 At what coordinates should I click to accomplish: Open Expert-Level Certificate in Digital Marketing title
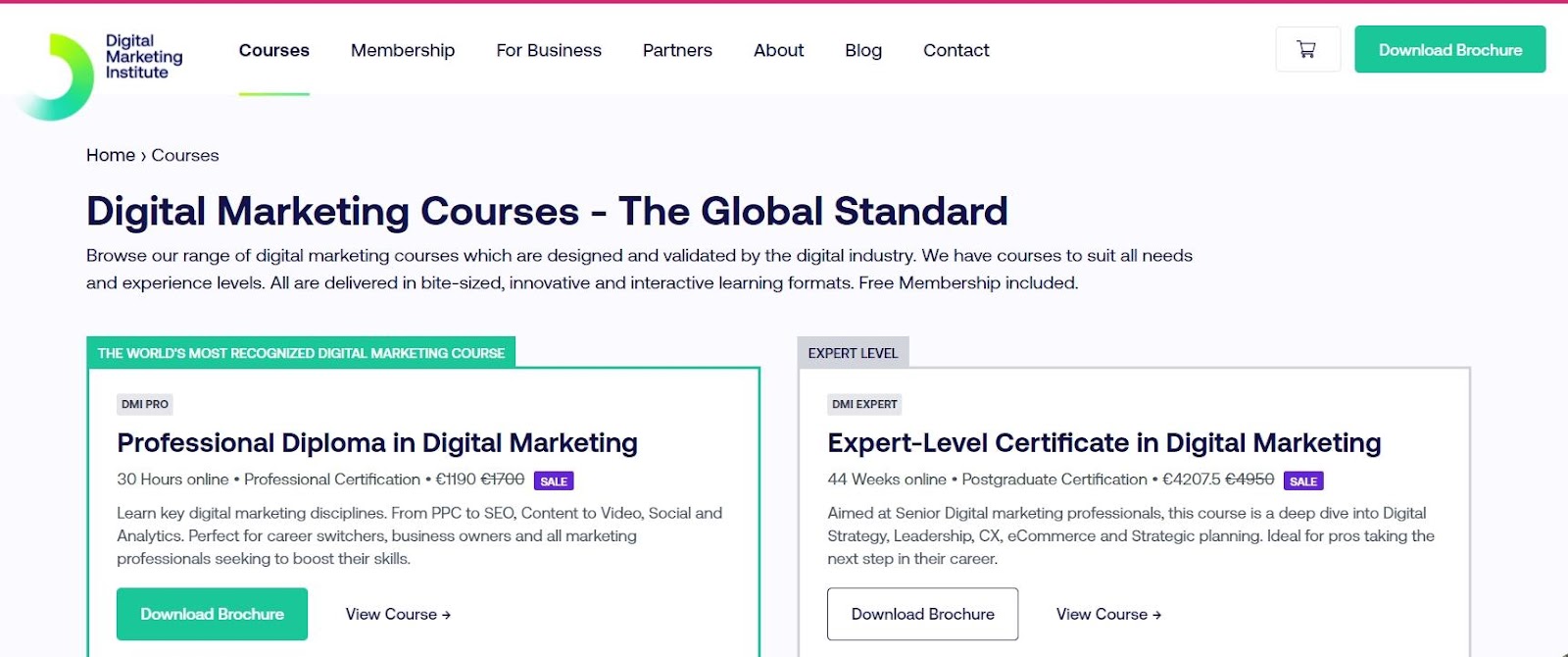coord(1104,443)
